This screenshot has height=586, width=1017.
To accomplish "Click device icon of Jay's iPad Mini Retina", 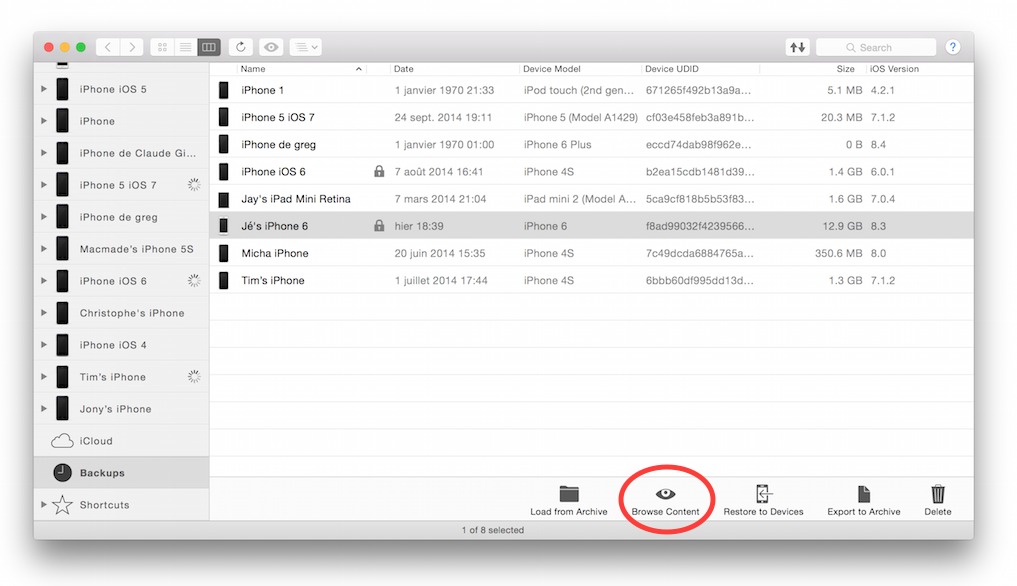I will 224,199.
